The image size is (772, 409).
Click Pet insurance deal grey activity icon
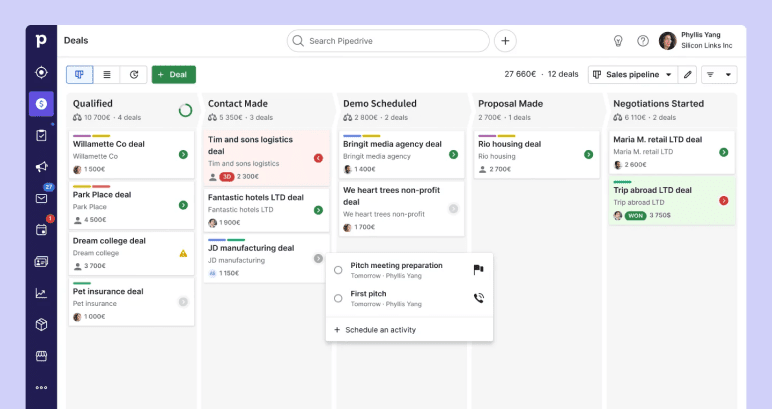(183, 302)
